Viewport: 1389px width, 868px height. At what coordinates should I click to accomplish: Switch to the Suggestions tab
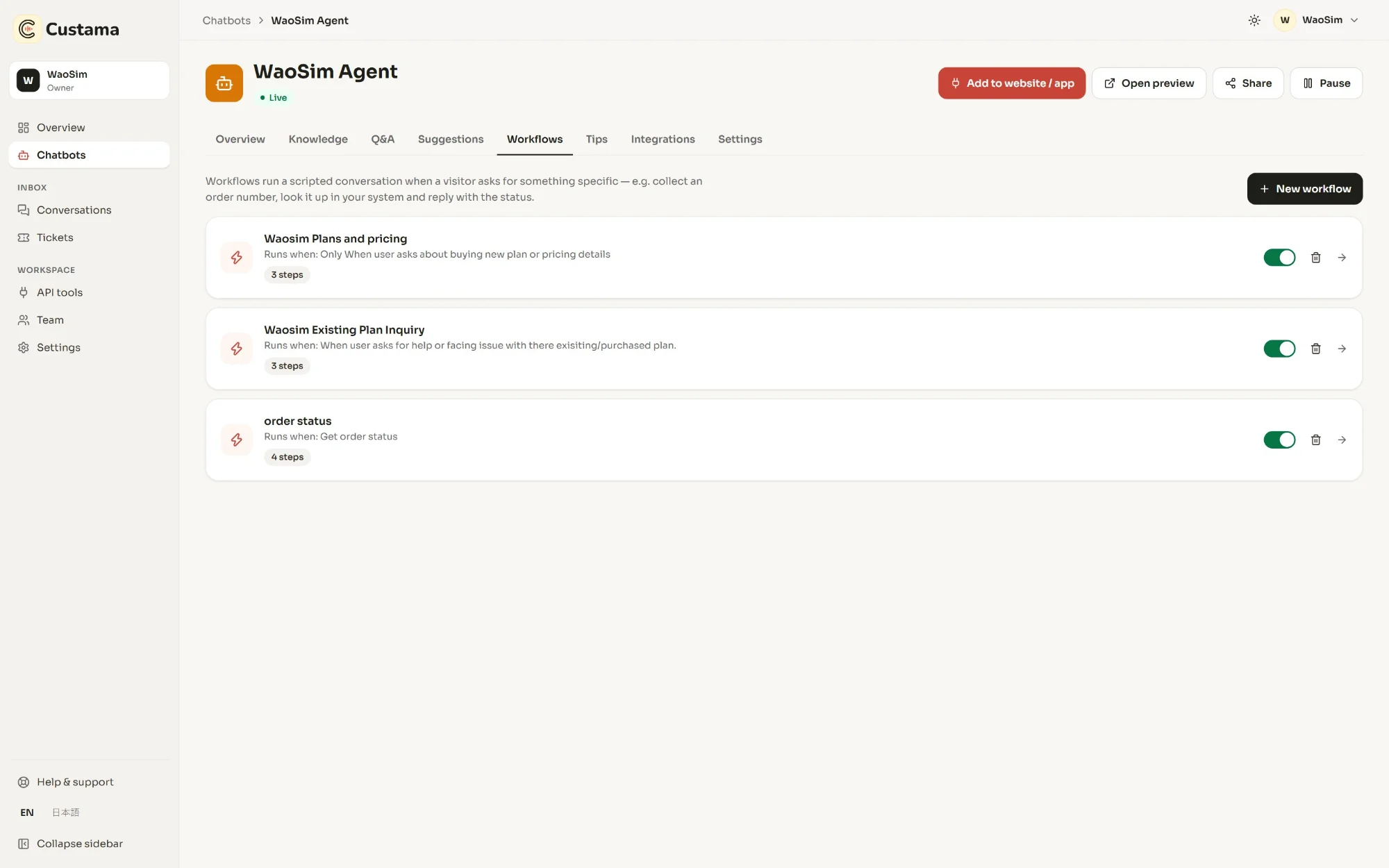click(x=451, y=140)
